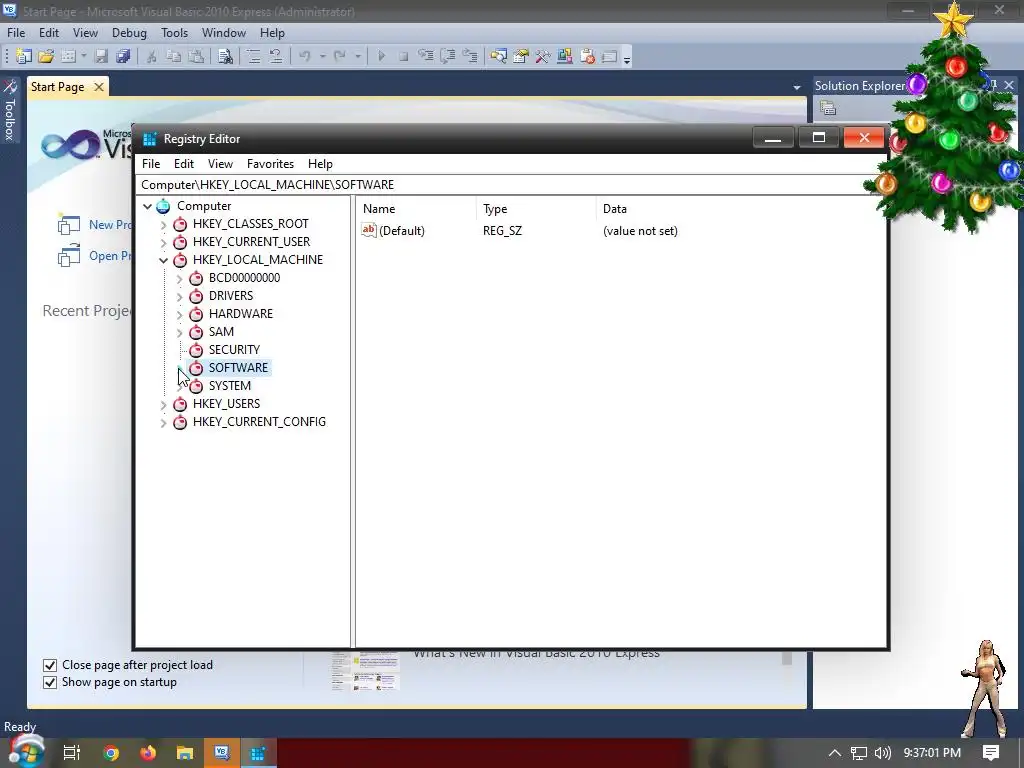Click the Undo arrow icon in toolbar
Image resolution: width=1024 pixels, height=768 pixels.
[x=304, y=57]
